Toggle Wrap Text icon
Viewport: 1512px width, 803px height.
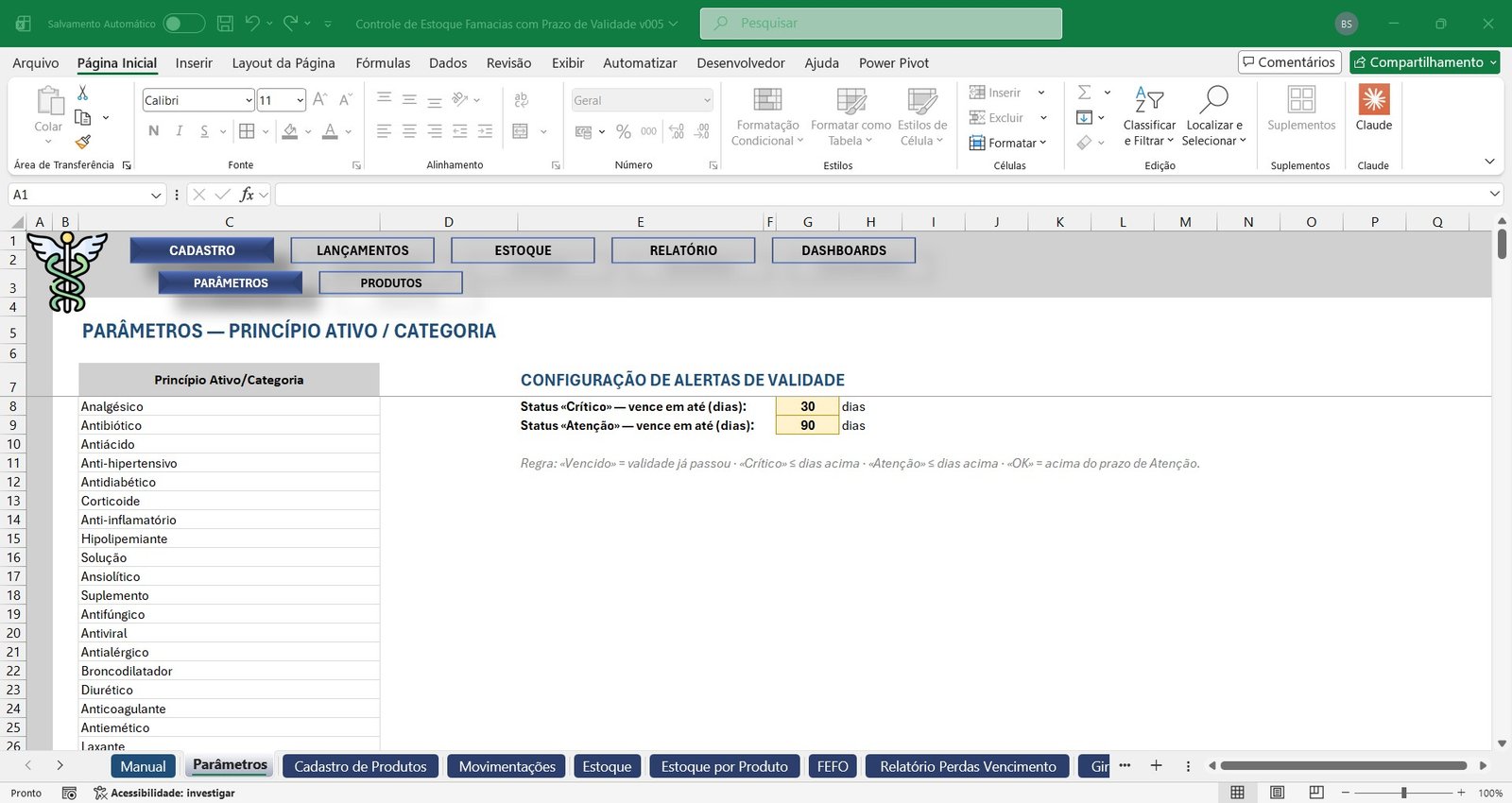pyautogui.click(x=521, y=100)
